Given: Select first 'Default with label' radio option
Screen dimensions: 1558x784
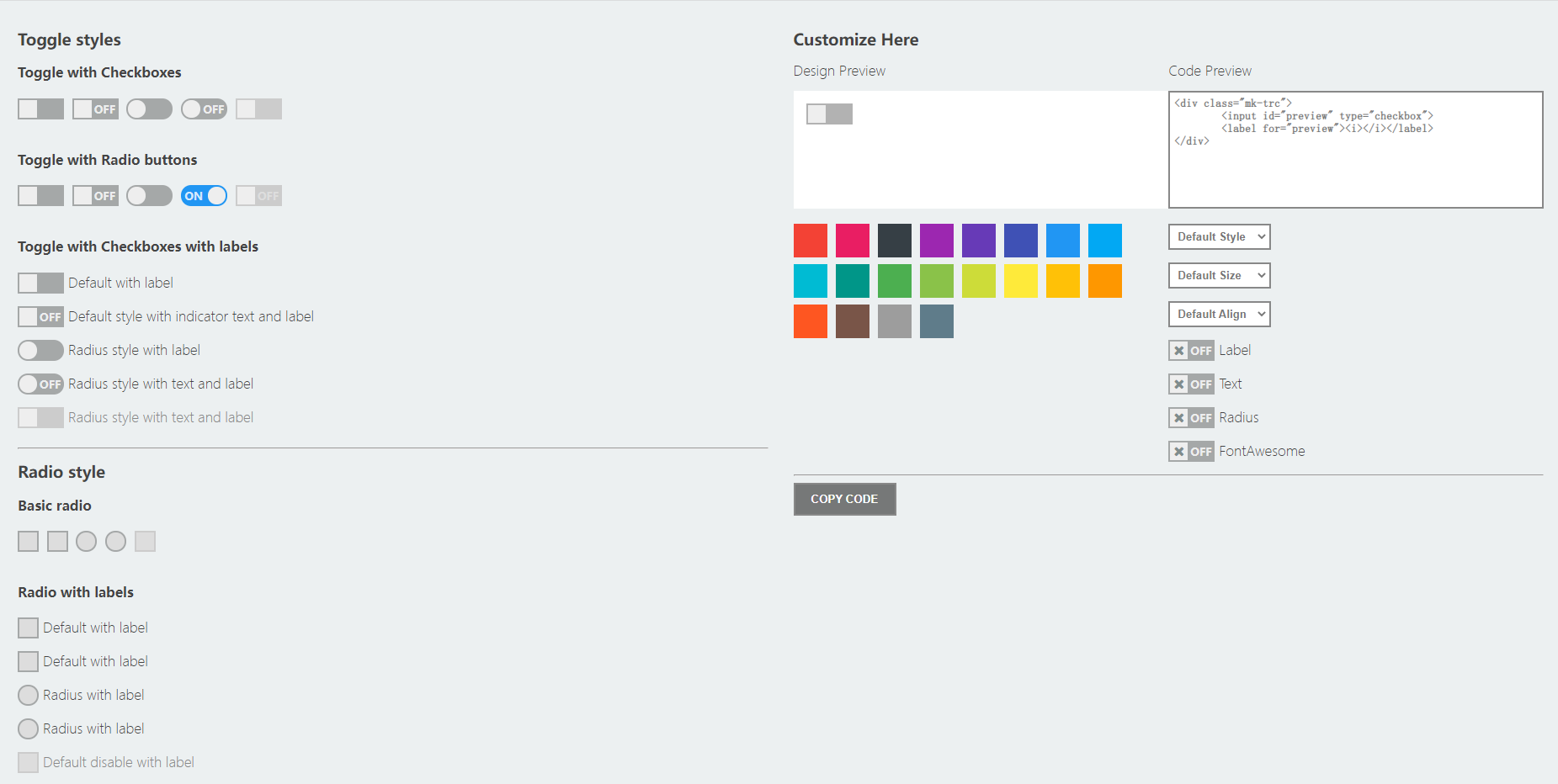Looking at the screenshot, I should click(x=29, y=628).
